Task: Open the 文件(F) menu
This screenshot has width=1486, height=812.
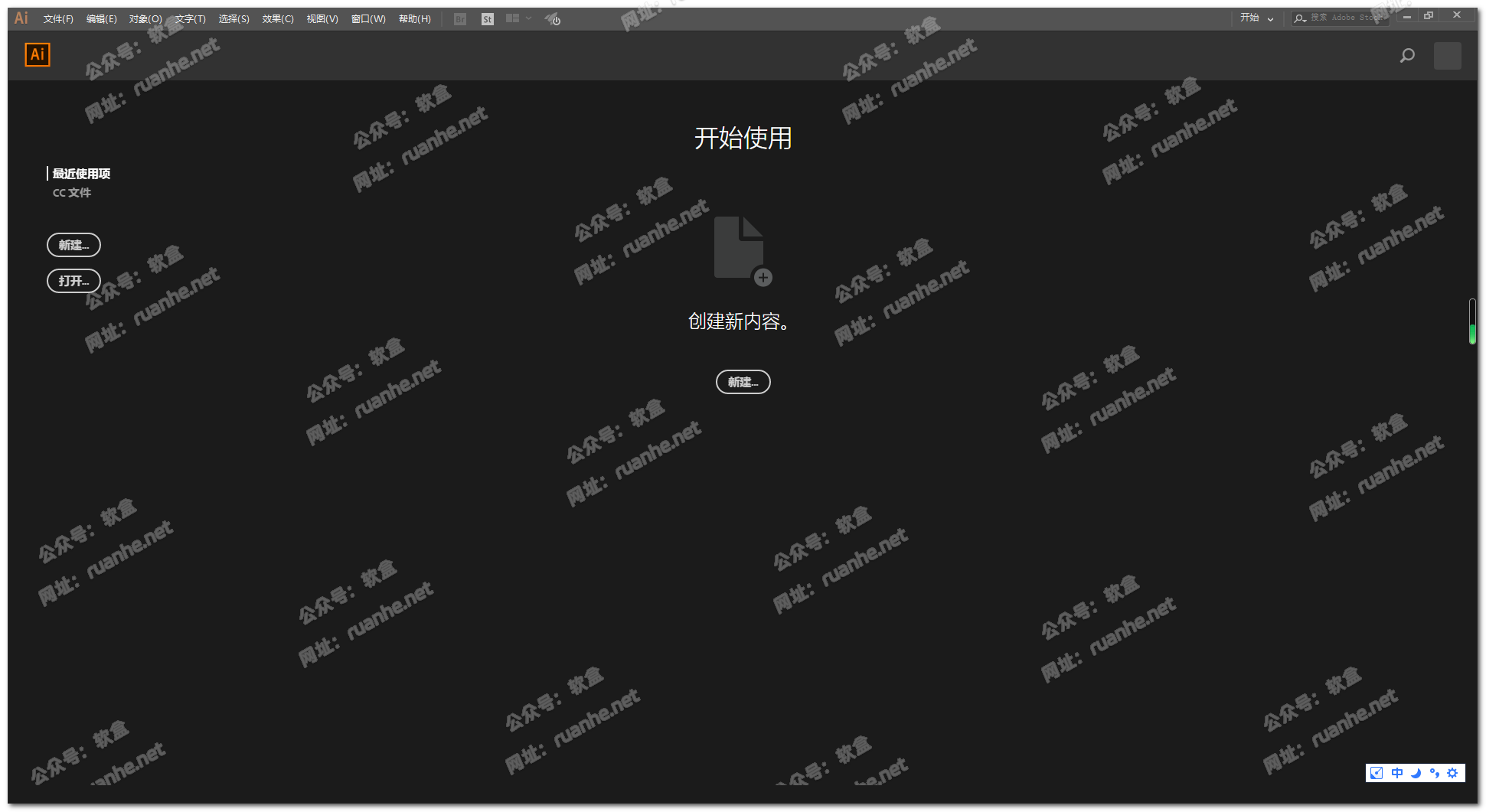Action: point(58,19)
